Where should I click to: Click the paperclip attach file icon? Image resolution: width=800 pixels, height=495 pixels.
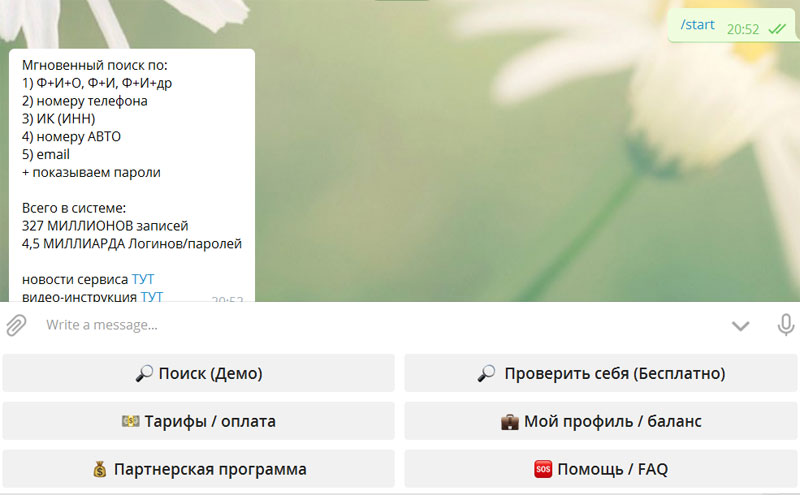[16, 325]
